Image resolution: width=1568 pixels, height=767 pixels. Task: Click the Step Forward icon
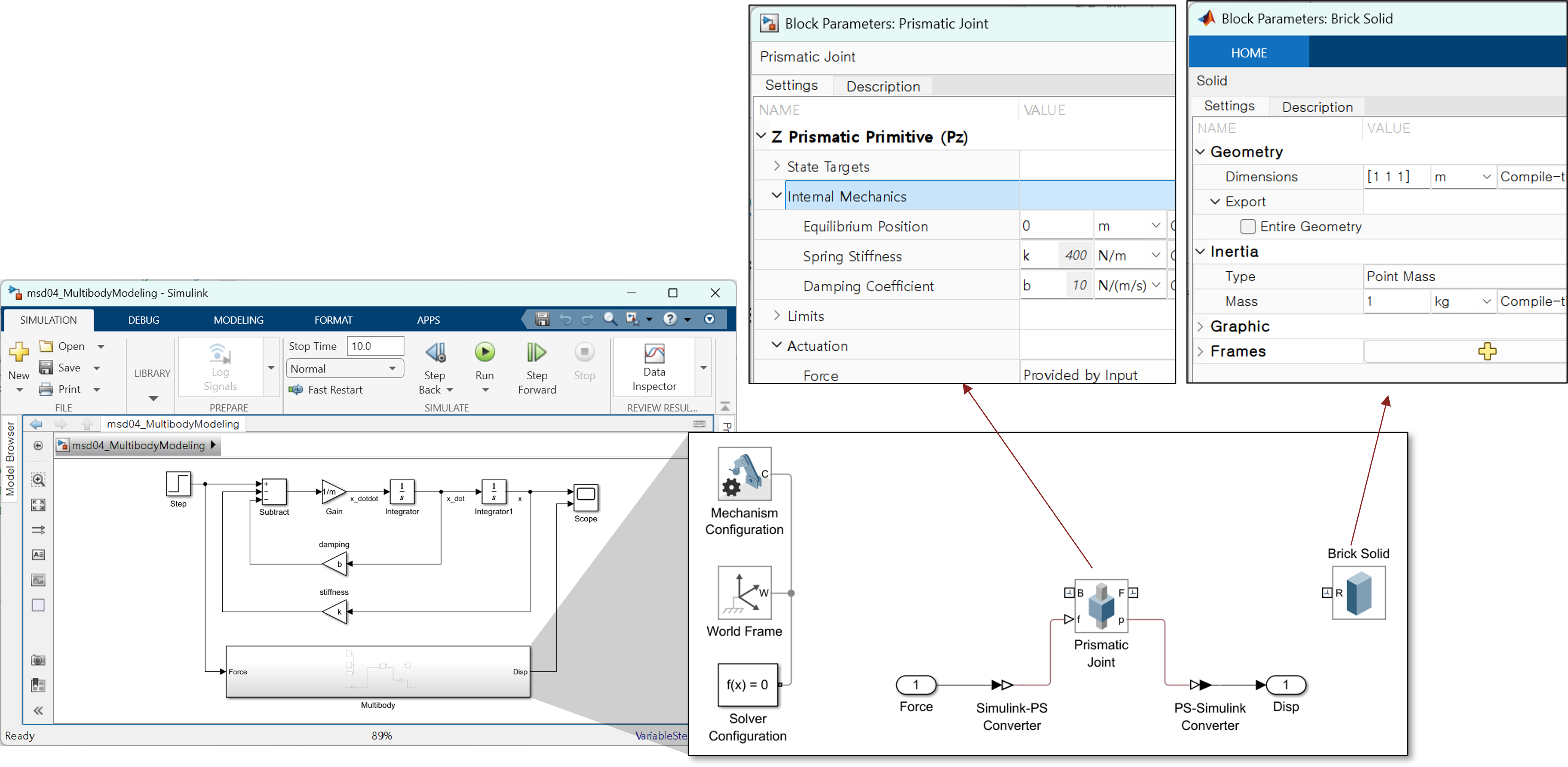click(536, 353)
